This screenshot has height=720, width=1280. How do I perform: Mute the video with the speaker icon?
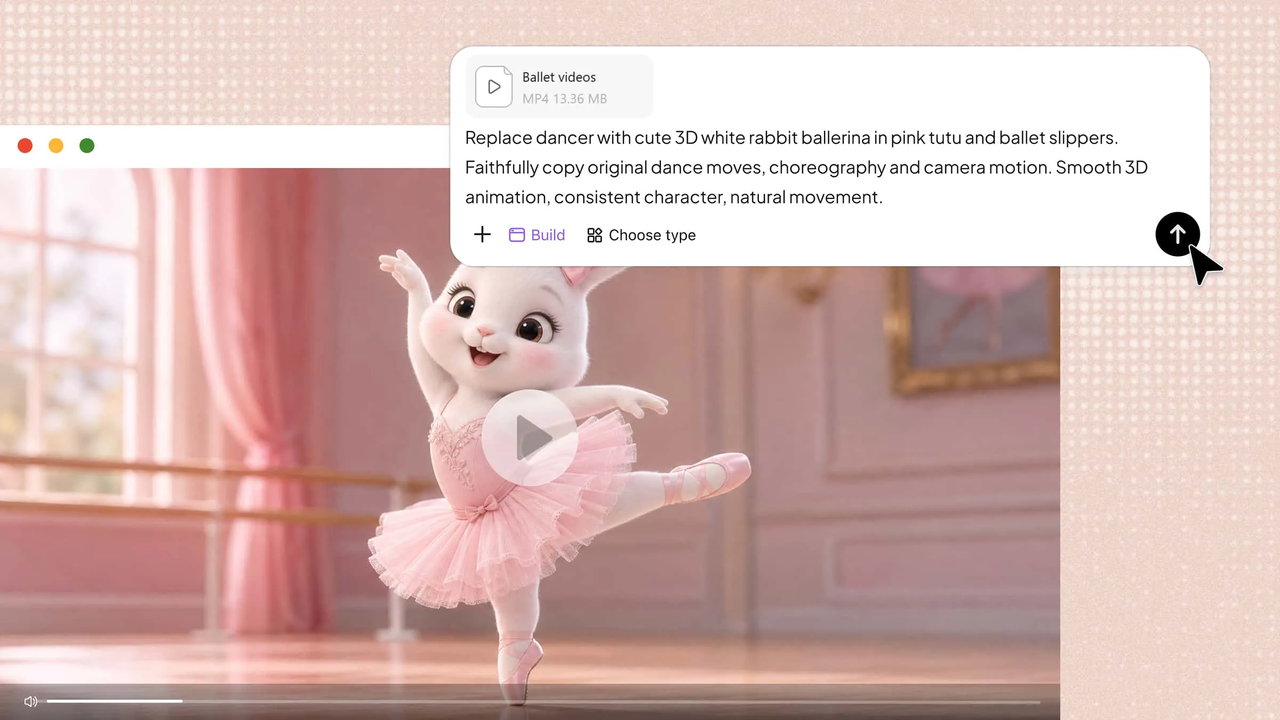[30, 701]
